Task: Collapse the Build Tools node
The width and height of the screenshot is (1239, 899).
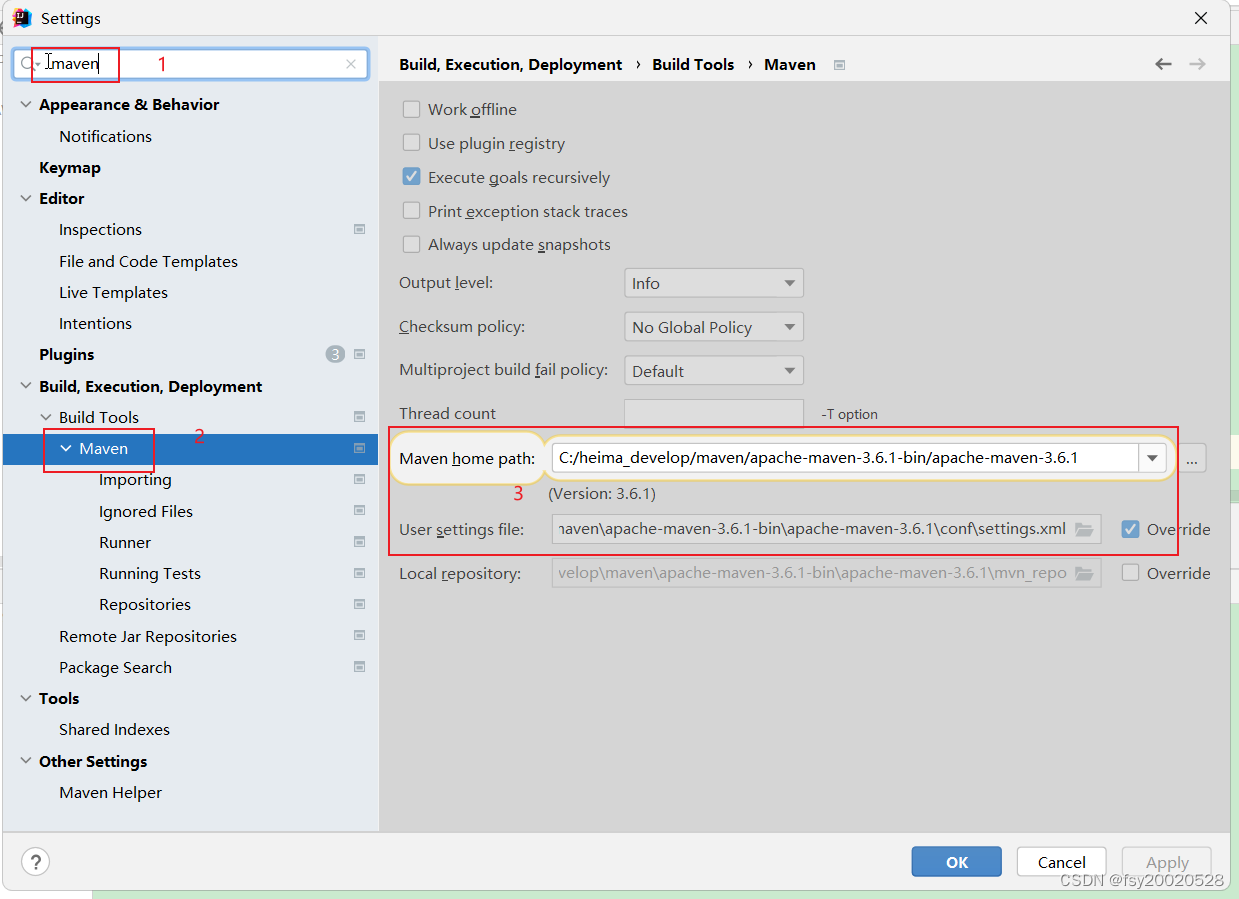Action: (46, 417)
